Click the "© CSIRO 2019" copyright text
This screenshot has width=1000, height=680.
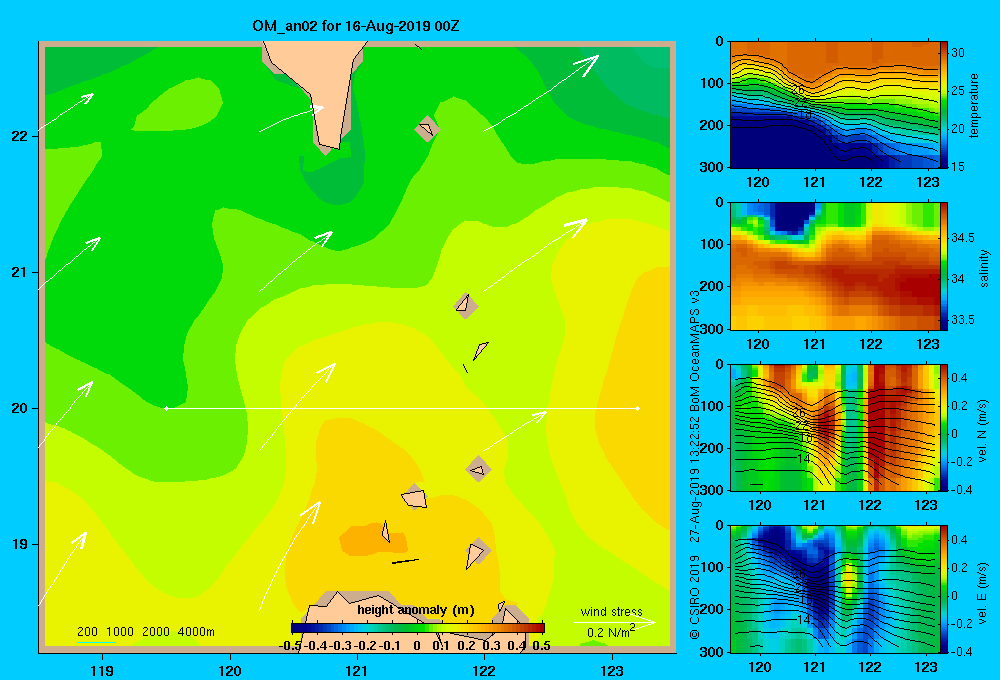(695, 596)
